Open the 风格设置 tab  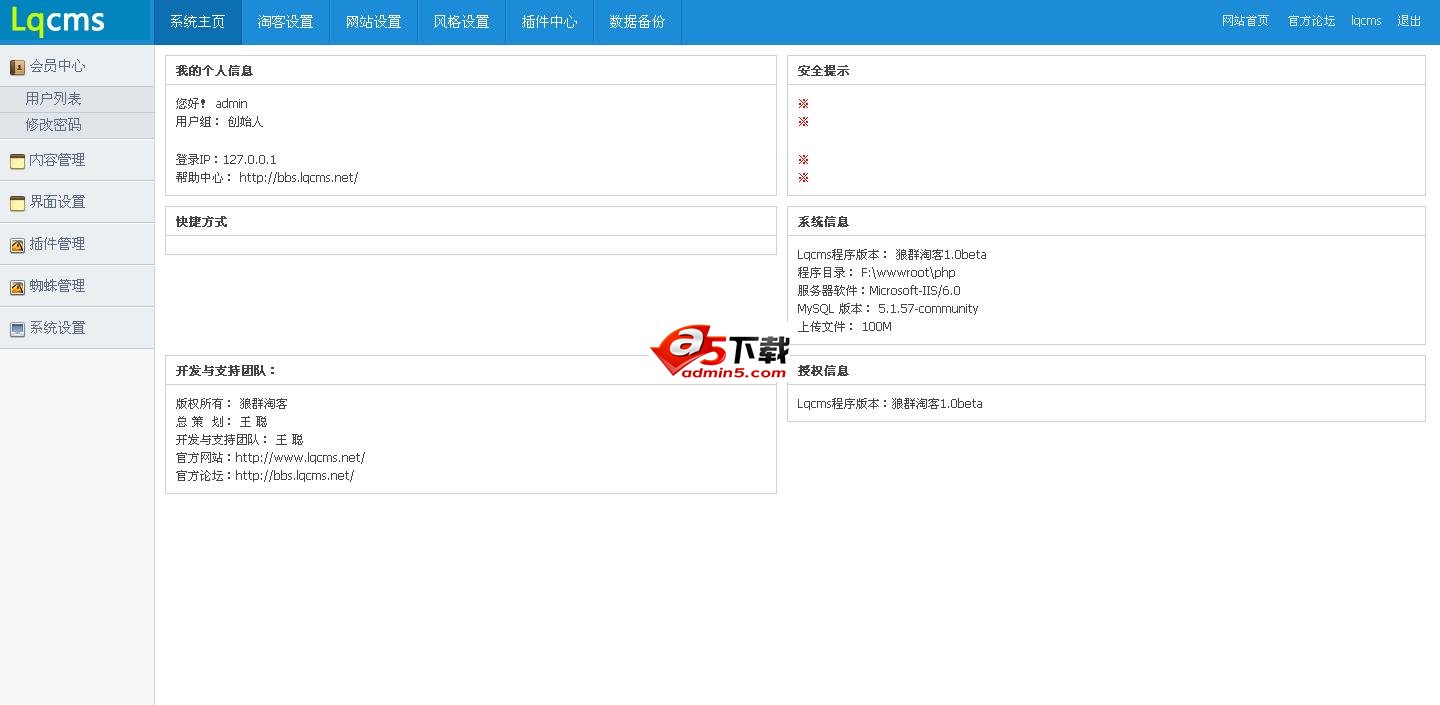pyautogui.click(x=462, y=22)
